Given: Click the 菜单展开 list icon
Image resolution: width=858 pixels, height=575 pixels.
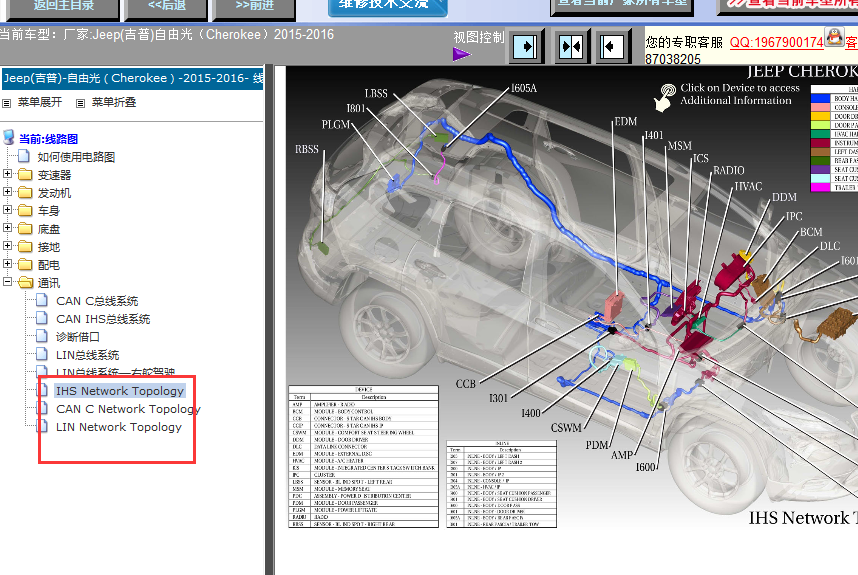Looking at the screenshot, I should (7, 103).
